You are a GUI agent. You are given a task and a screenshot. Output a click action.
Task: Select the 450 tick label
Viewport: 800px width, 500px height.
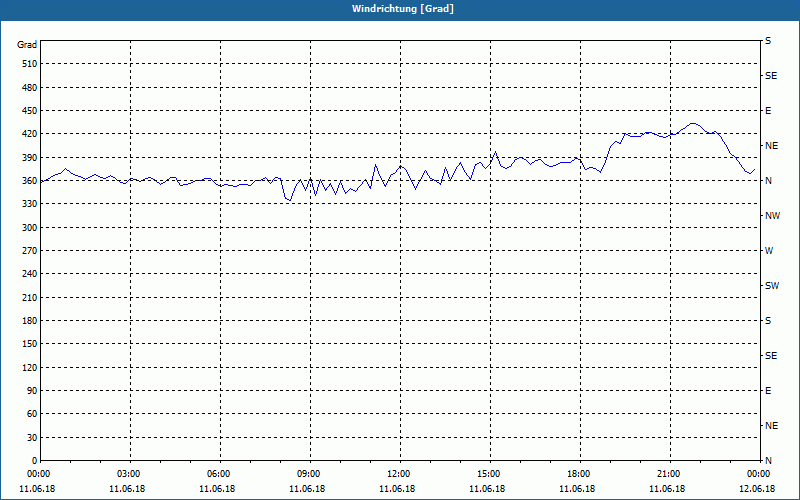click(x=30, y=111)
